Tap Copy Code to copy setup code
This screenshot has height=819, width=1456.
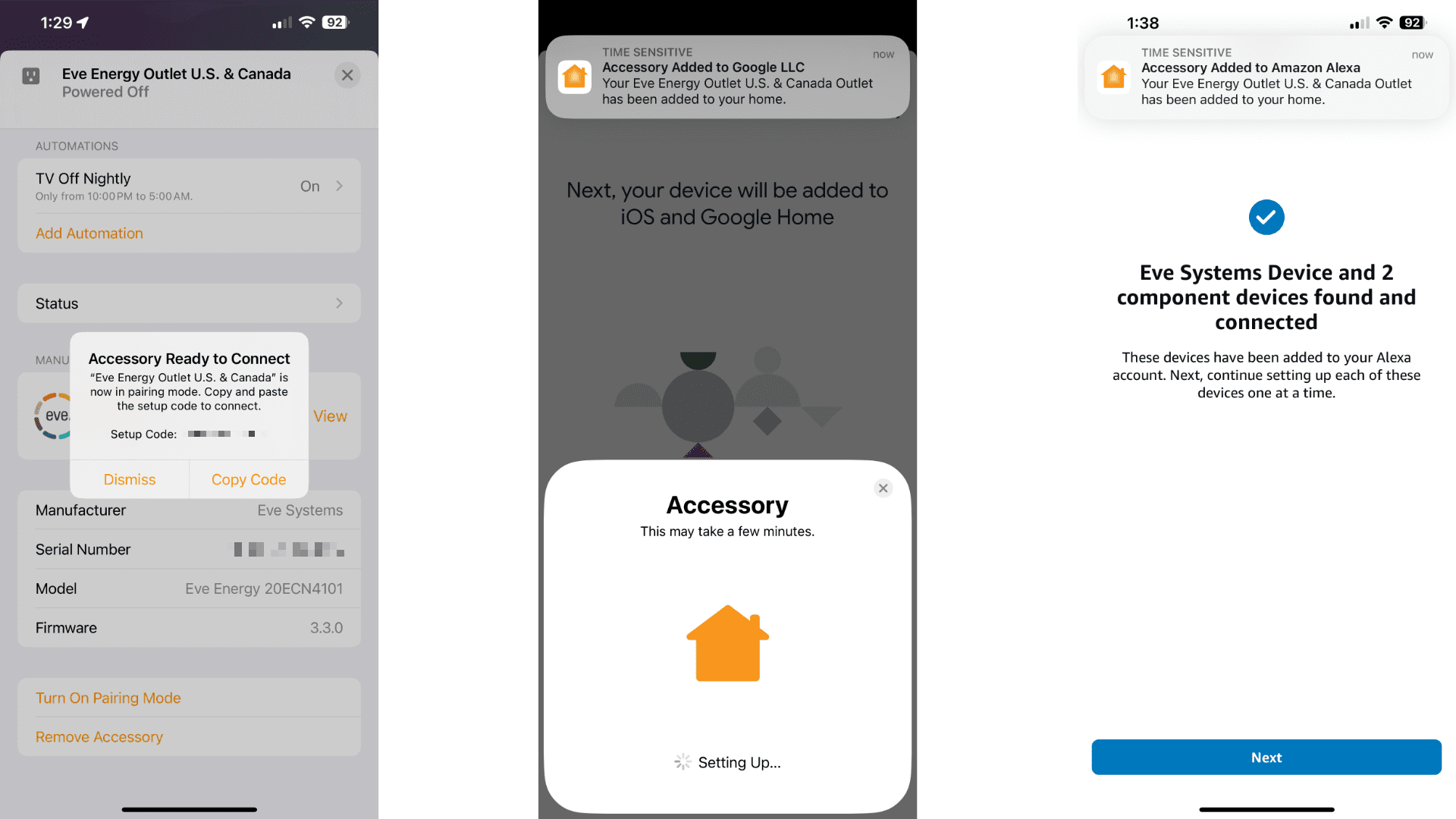pos(248,479)
